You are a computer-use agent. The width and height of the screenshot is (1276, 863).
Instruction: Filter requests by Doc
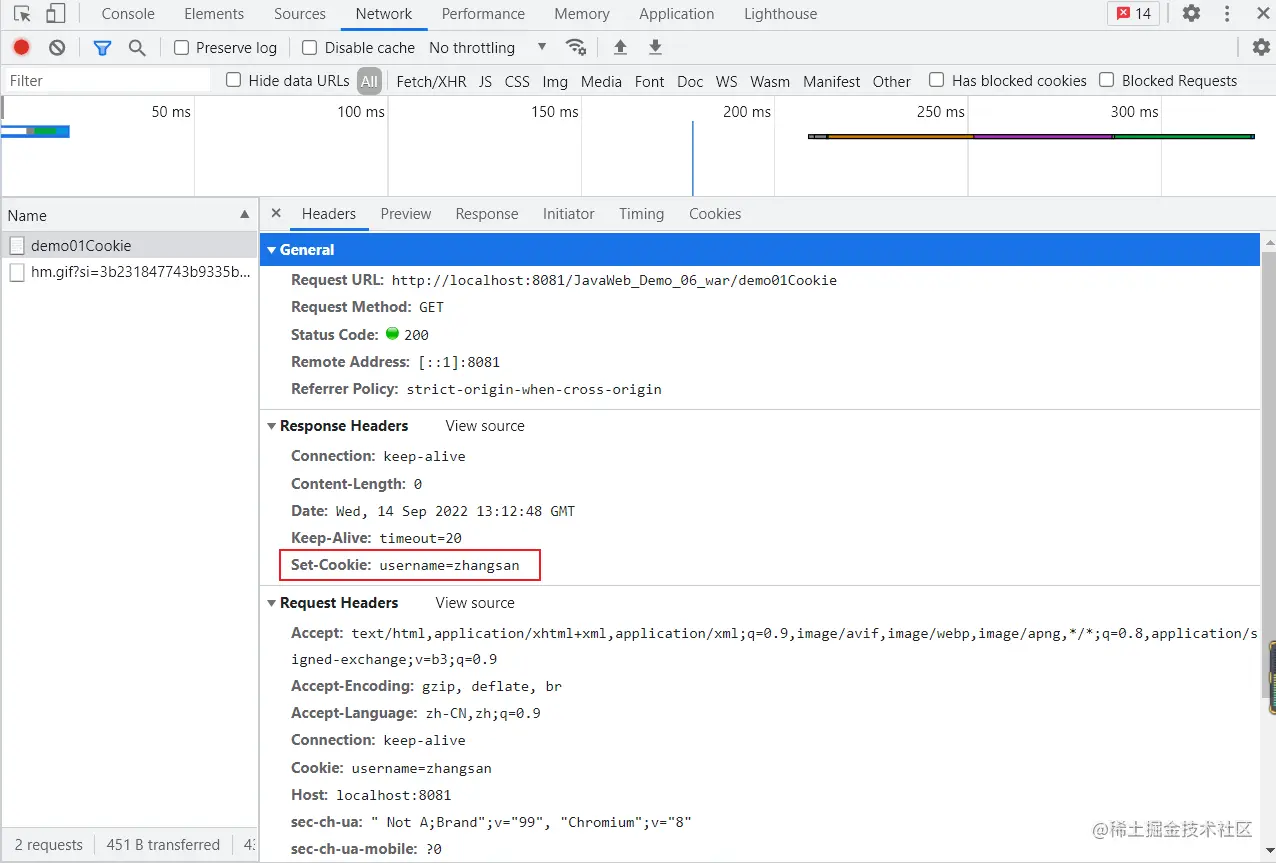[690, 81]
